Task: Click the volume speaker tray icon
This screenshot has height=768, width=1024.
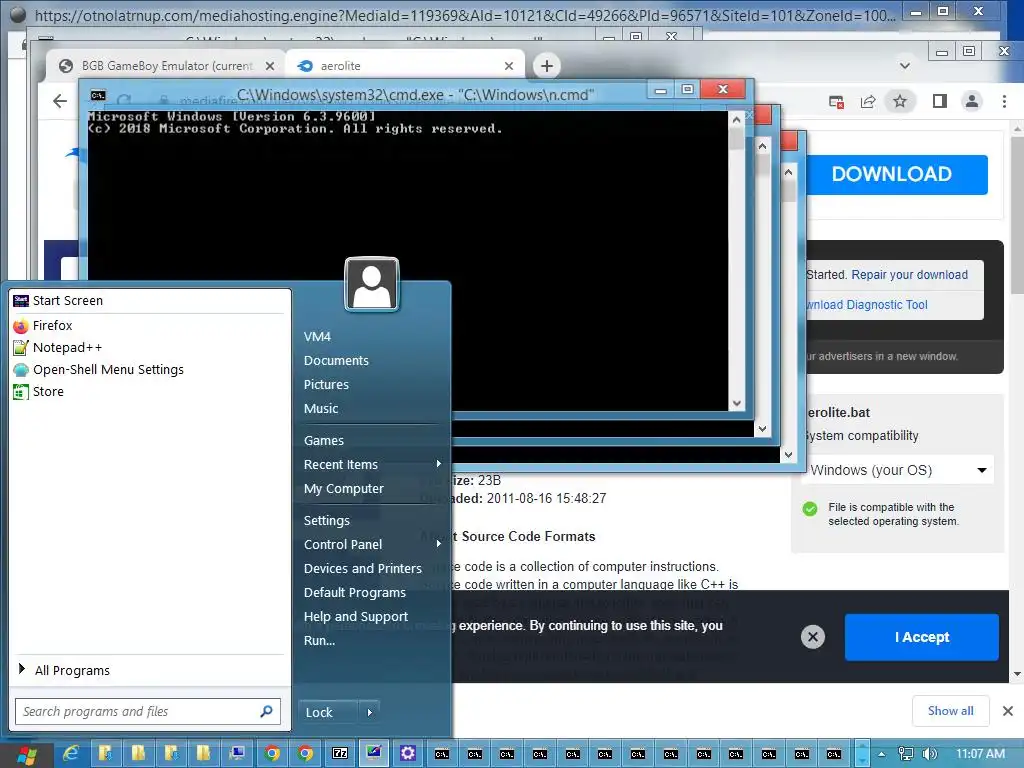Action: pyautogui.click(x=929, y=754)
